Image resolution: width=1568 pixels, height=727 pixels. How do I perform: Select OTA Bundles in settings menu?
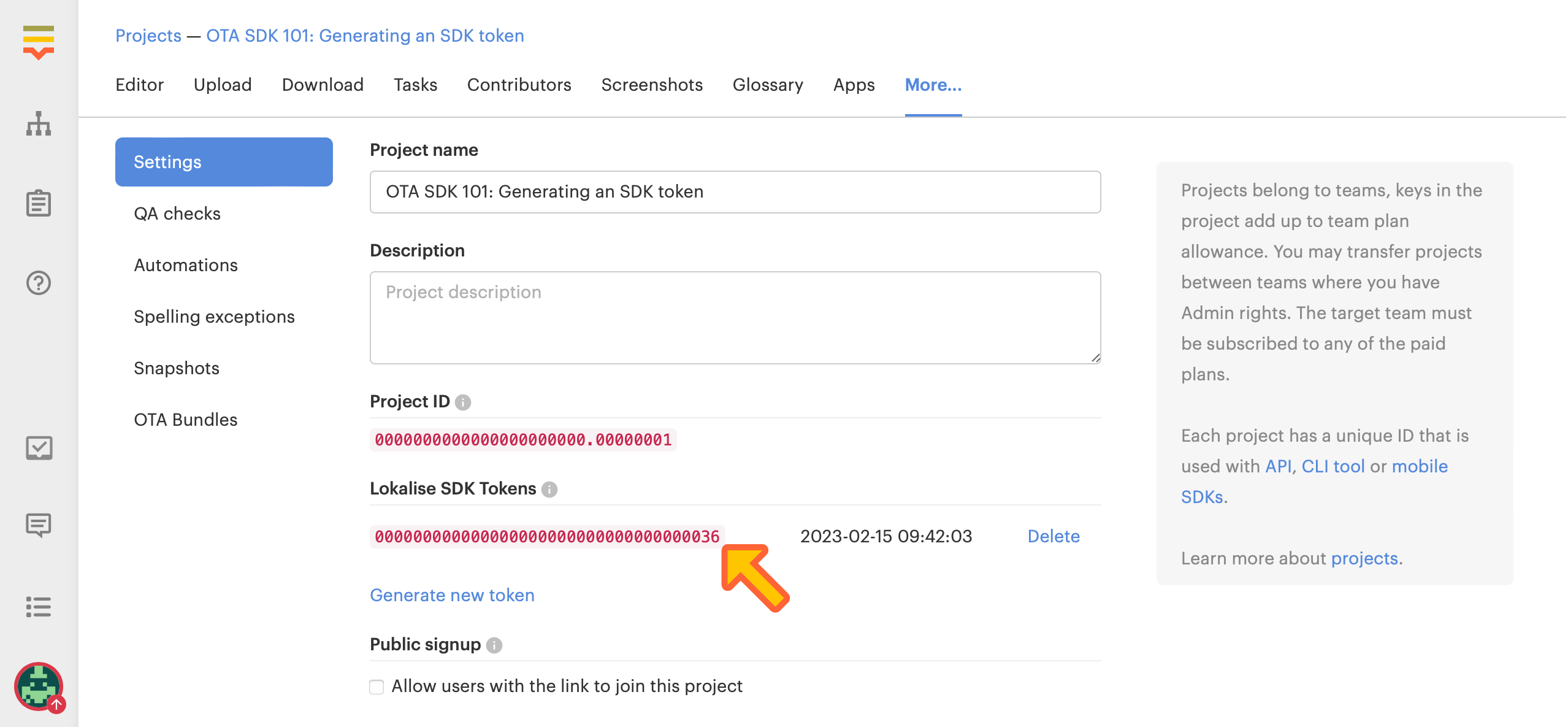[185, 420]
